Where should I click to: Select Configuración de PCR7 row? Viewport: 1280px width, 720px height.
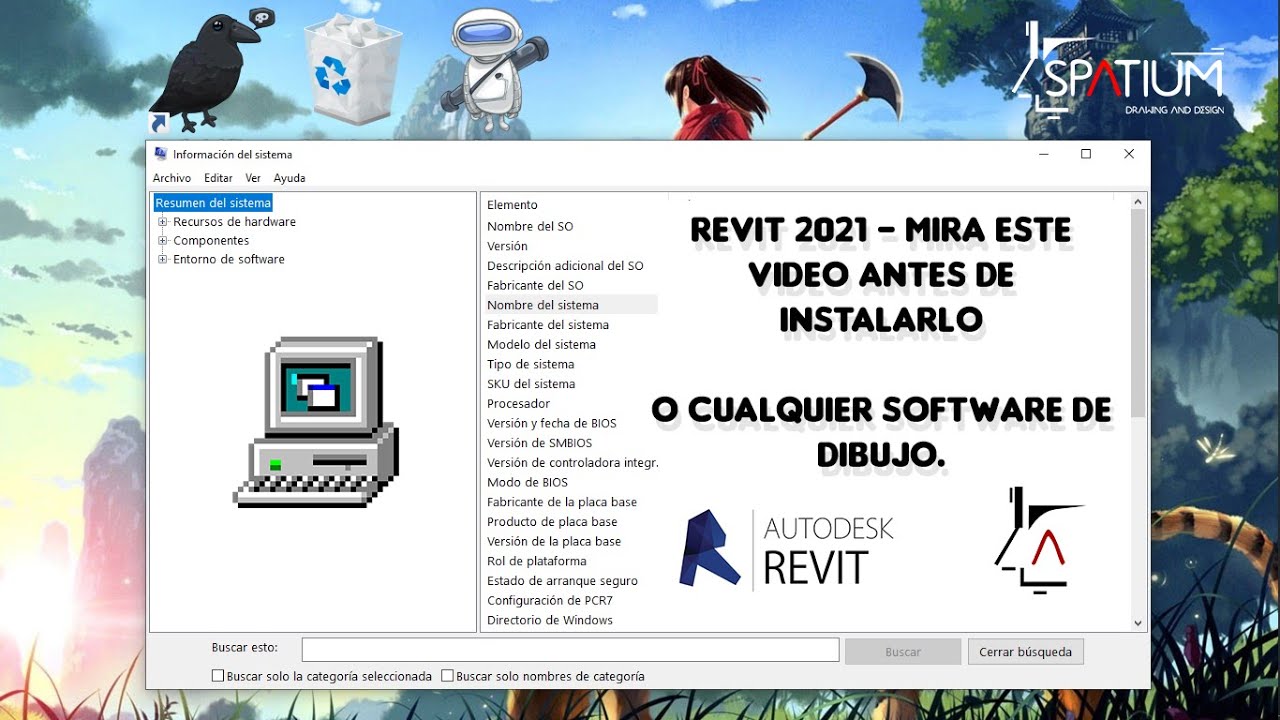click(550, 601)
